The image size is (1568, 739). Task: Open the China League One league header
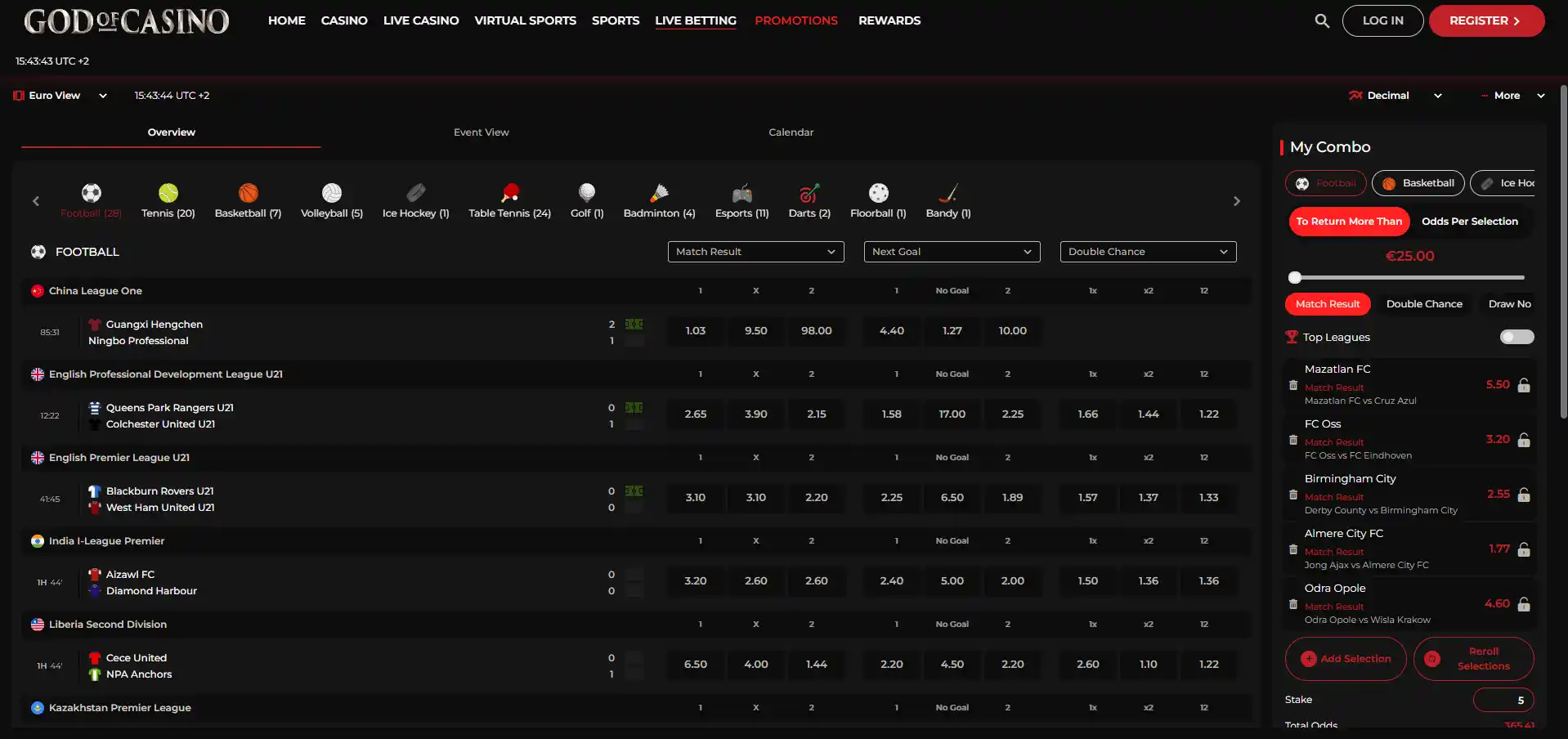click(637, 291)
